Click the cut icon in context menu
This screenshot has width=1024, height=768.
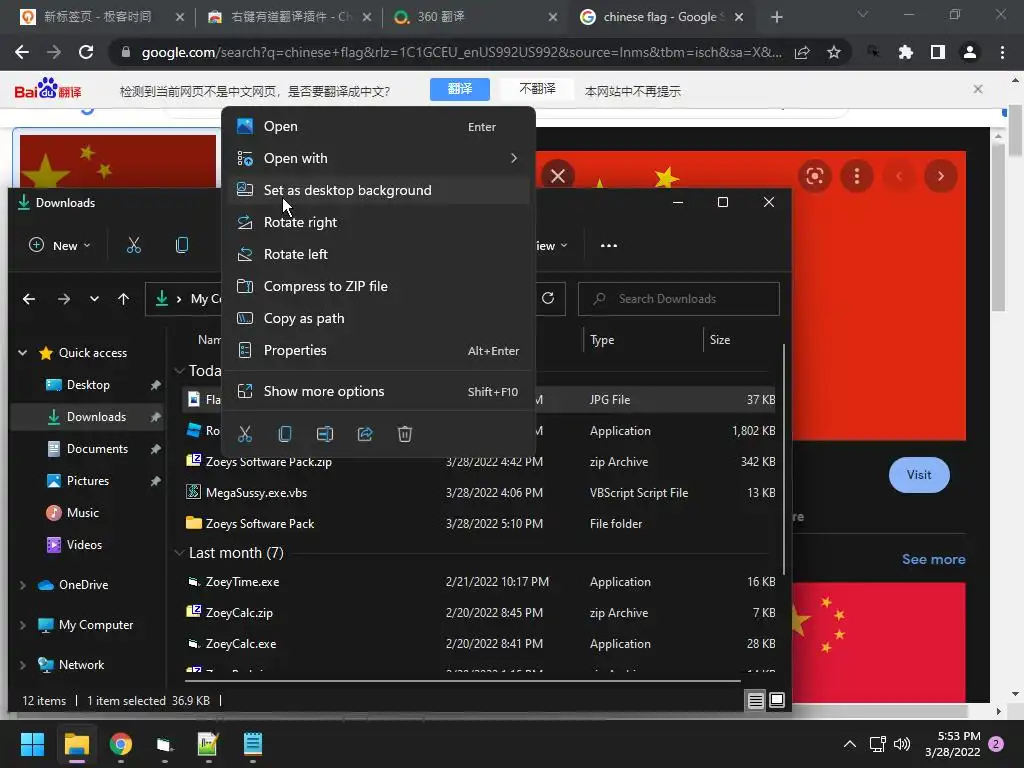[245, 434]
